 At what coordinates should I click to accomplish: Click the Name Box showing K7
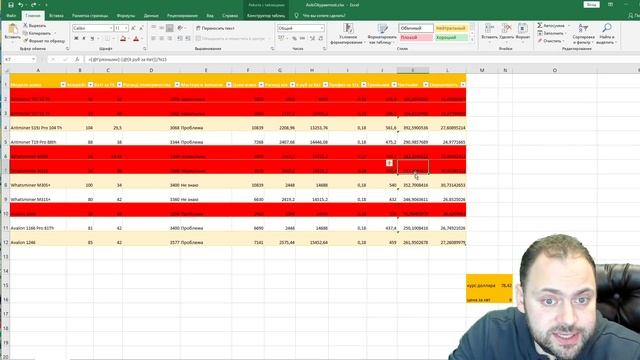[x=19, y=60]
